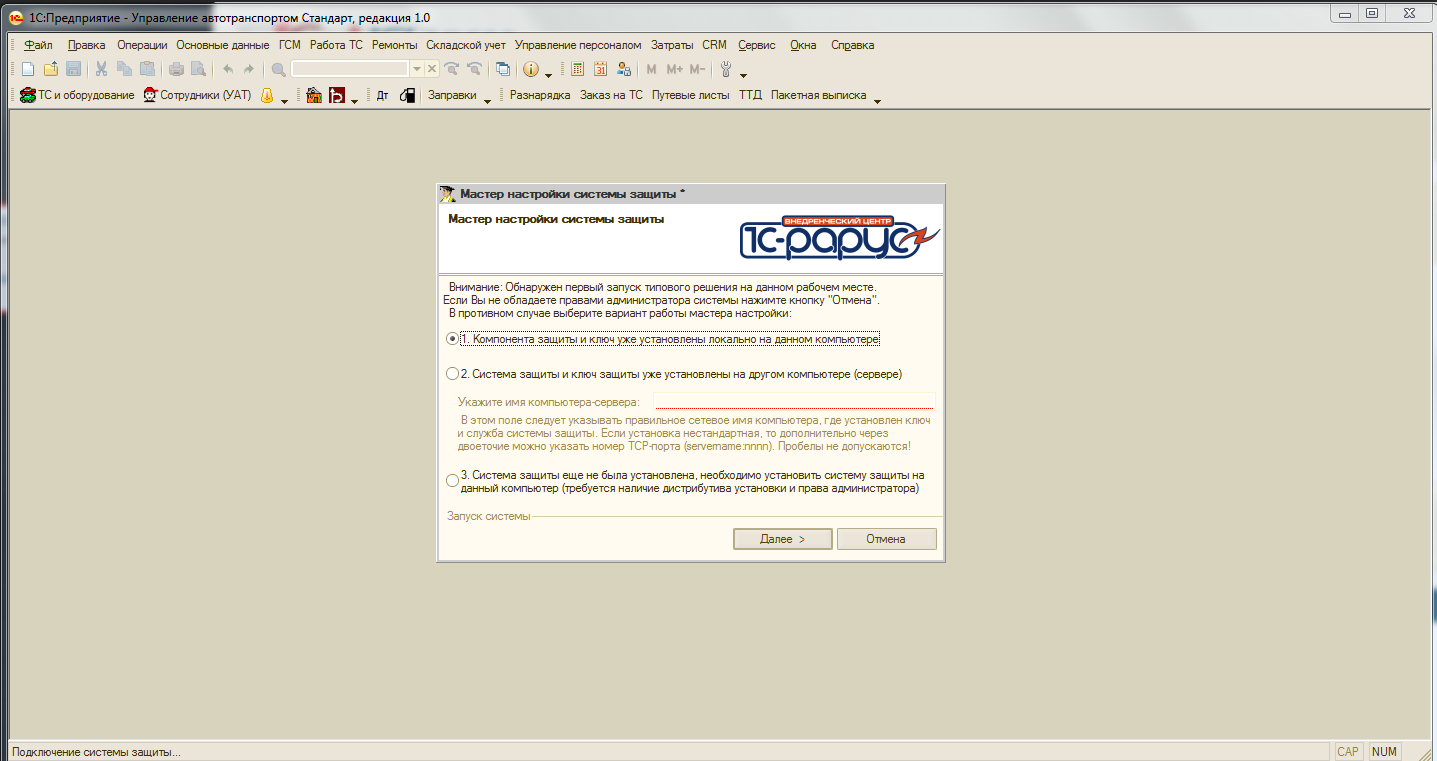This screenshot has width=1437, height=761.
Task: Open the Основные данные menu
Action: click(x=222, y=45)
